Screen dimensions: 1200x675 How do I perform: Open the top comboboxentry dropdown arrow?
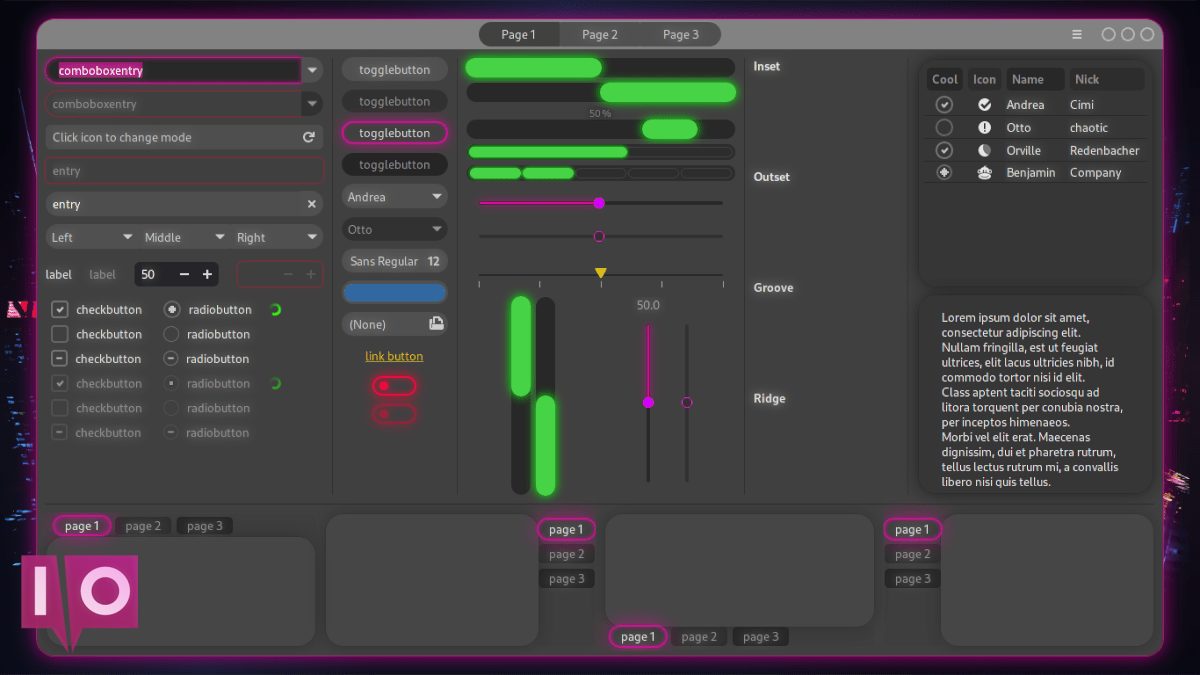point(312,71)
